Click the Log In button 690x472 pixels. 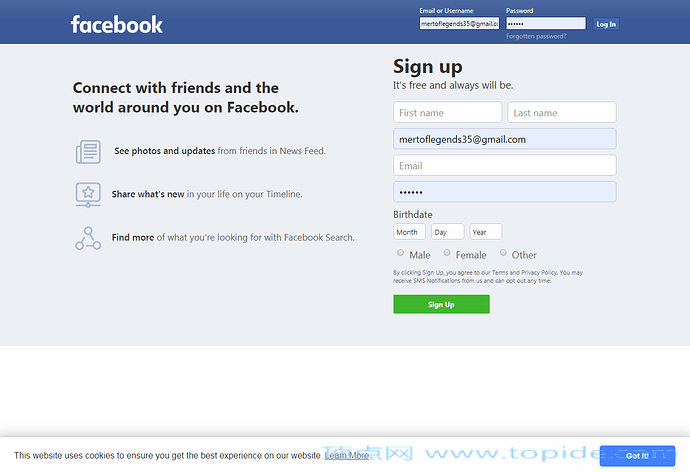(x=606, y=24)
